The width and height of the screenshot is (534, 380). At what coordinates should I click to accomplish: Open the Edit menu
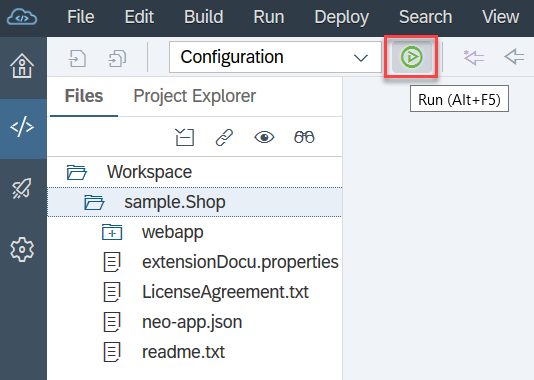(139, 17)
